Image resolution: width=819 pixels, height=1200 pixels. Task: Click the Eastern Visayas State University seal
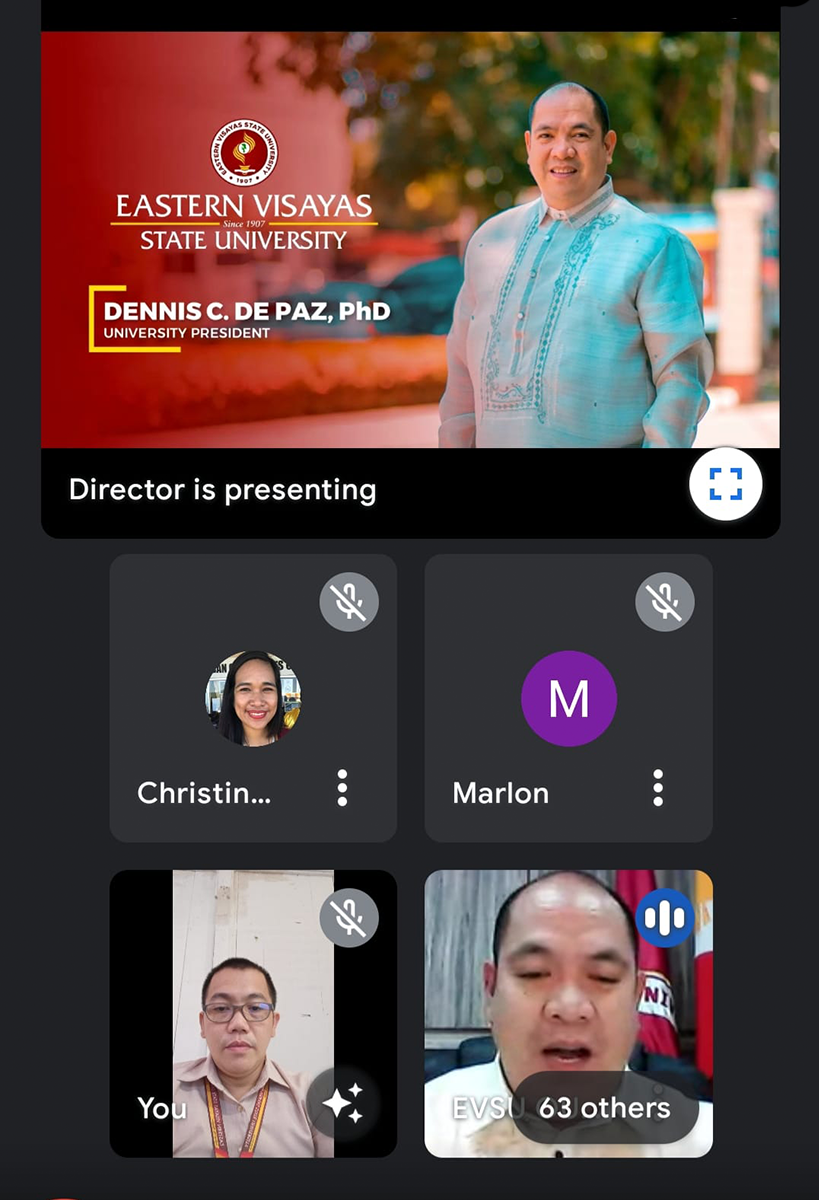[x=244, y=152]
